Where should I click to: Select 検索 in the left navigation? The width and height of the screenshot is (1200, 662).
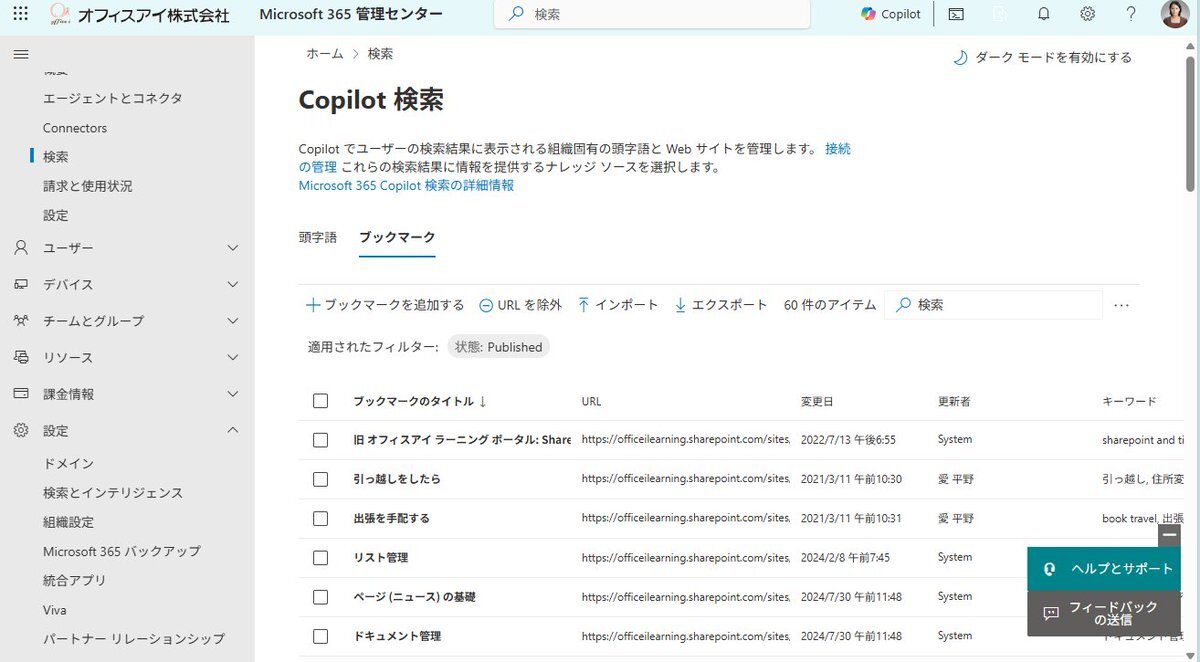pos(56,157)
